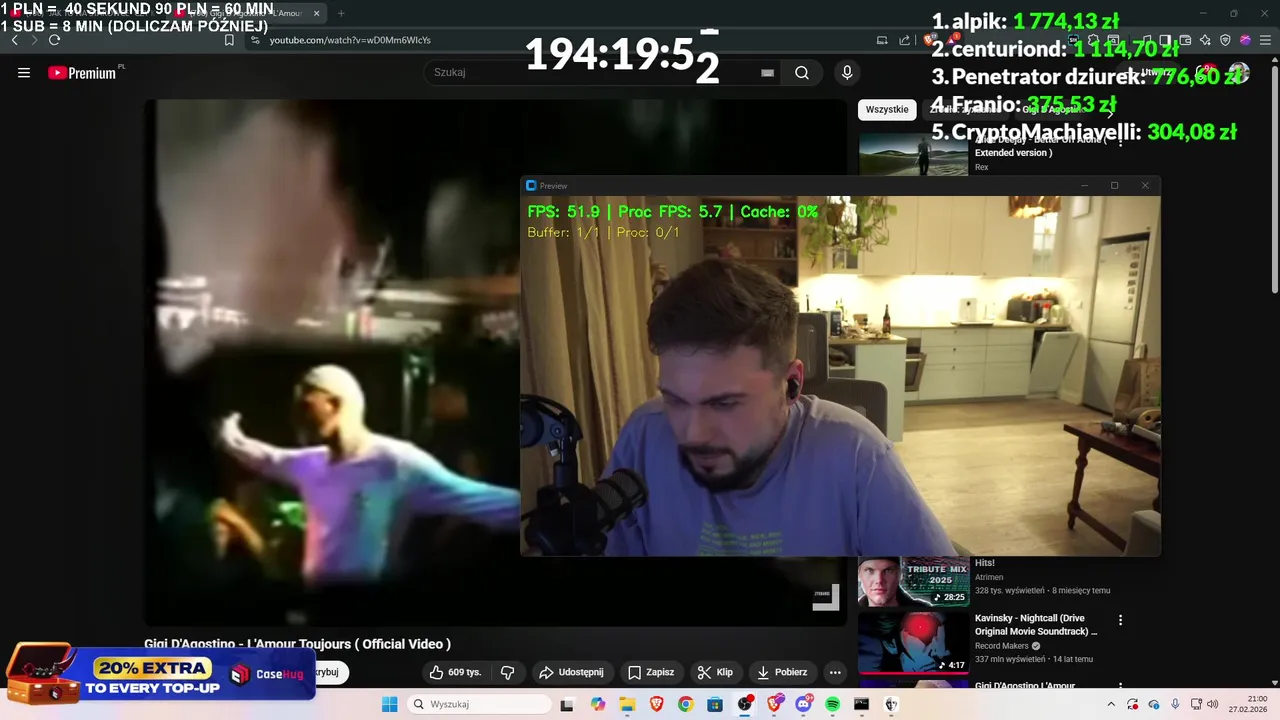Image resolution: width=1280 pixels, height=720 pixels.
Task: Open Brave browser from the taskbar
Action: point(657,704)
